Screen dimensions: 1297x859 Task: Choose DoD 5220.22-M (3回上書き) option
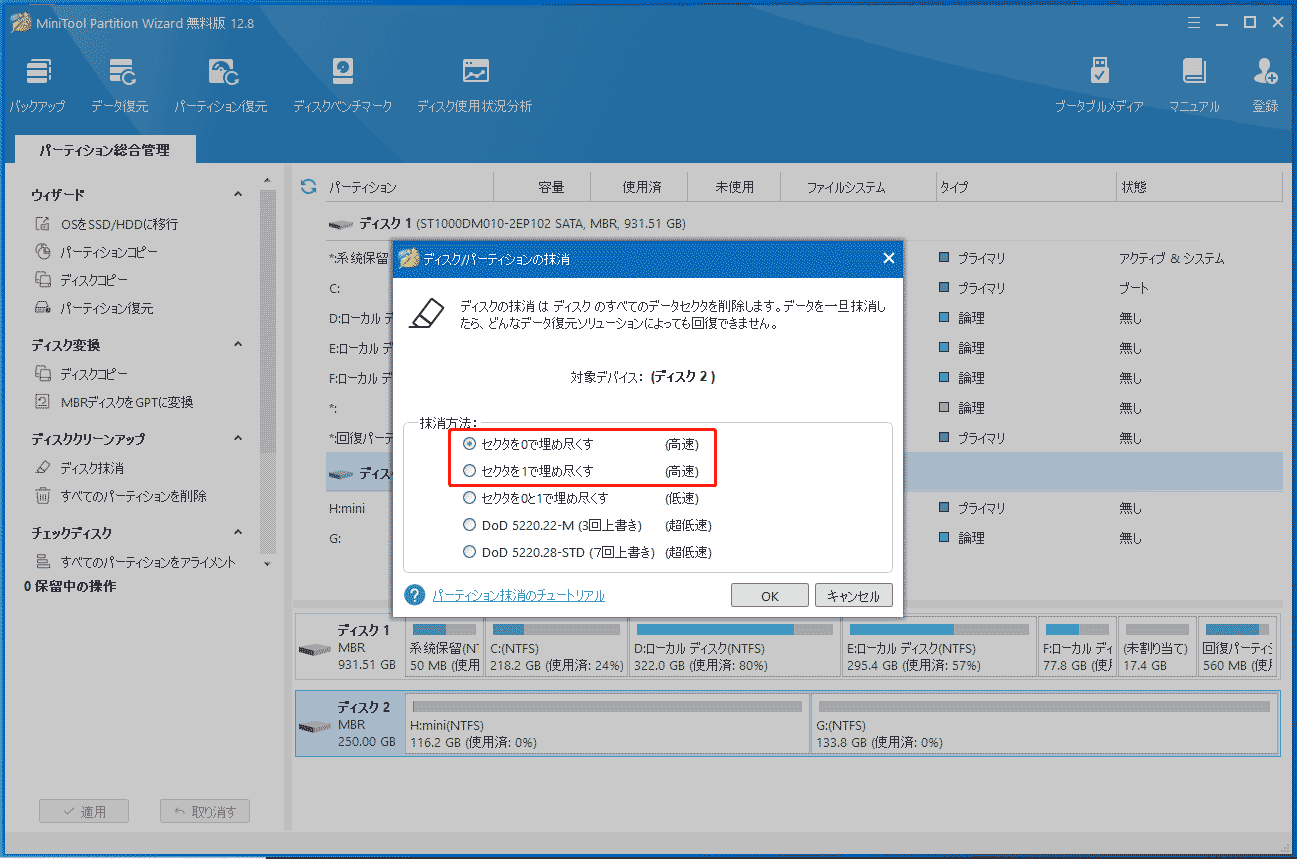470,525
